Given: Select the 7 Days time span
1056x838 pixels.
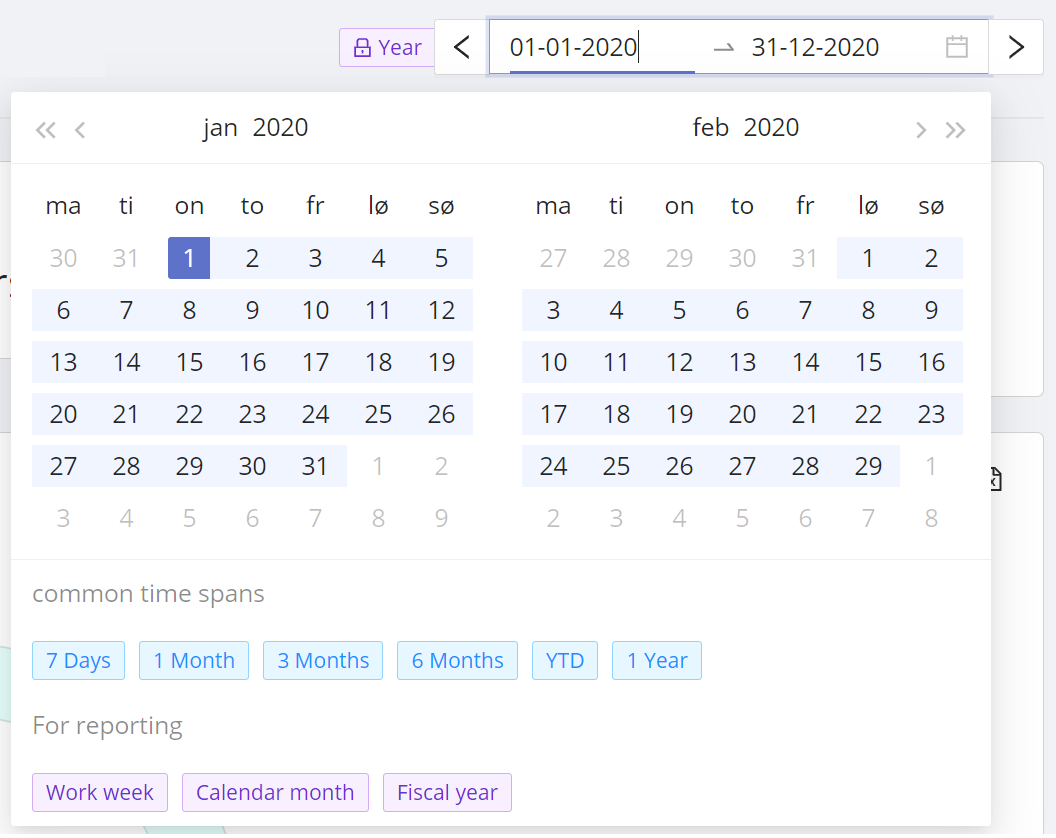Looking at the screenshot, I should [78, 660].
